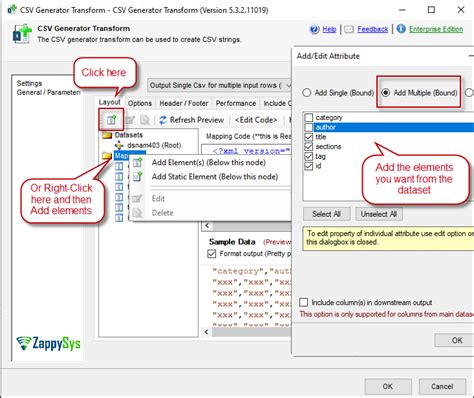Uncheck the sections attribute checkbox
This screenshot has width=474, height=398.
coord(309,147)
